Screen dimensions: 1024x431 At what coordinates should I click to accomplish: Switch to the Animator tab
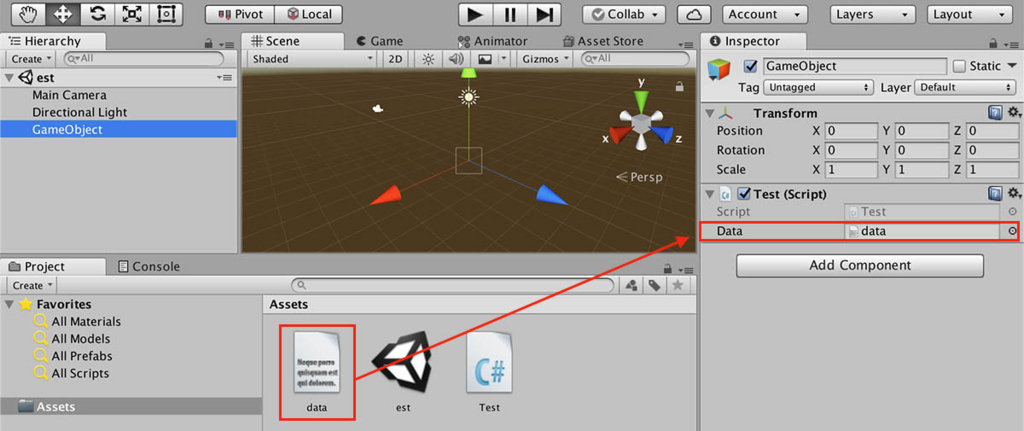point(492,40)
